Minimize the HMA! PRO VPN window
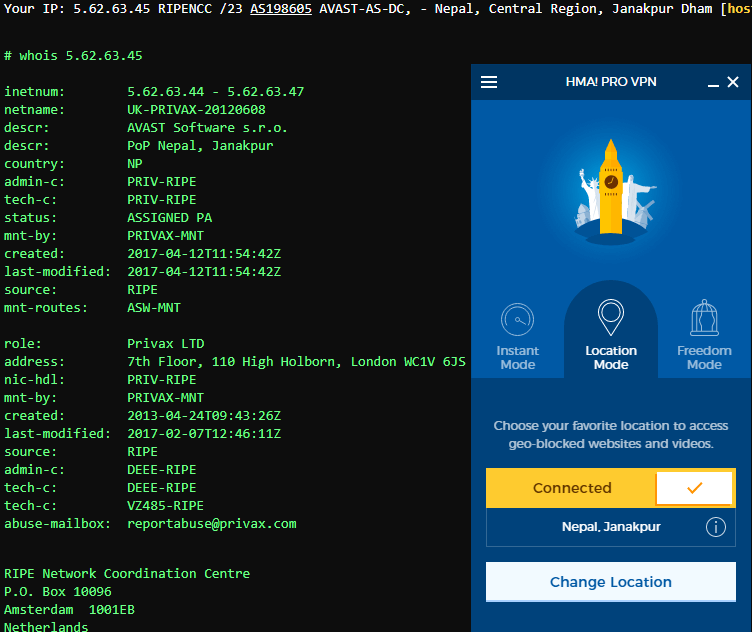 coord(713,82)
